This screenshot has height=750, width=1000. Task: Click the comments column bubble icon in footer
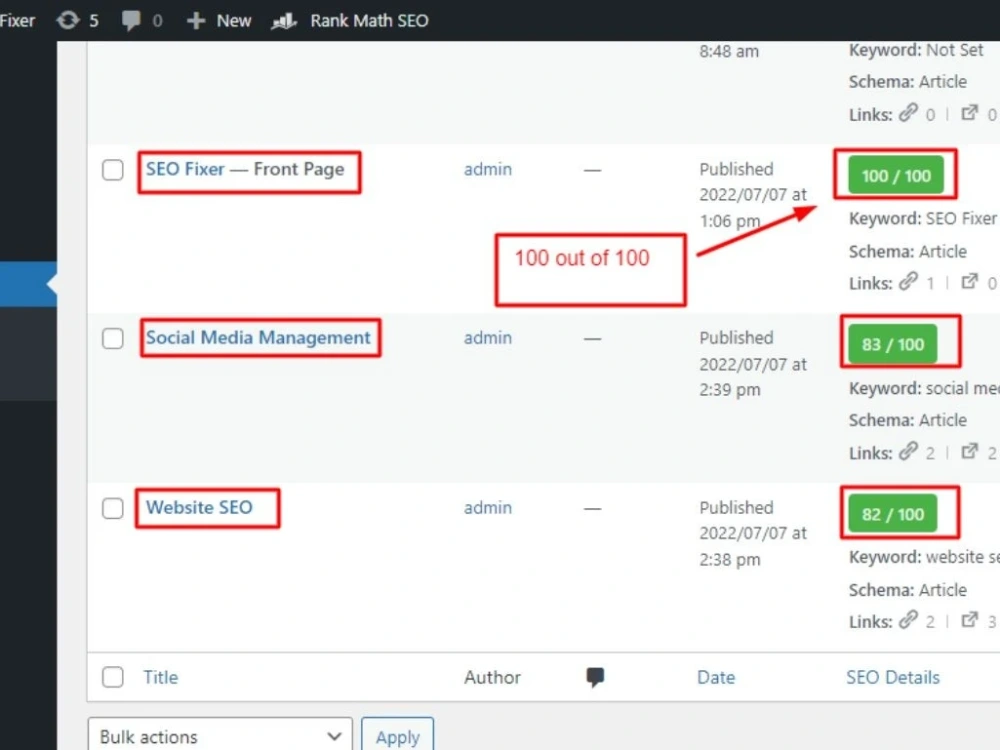click(594, 677)
